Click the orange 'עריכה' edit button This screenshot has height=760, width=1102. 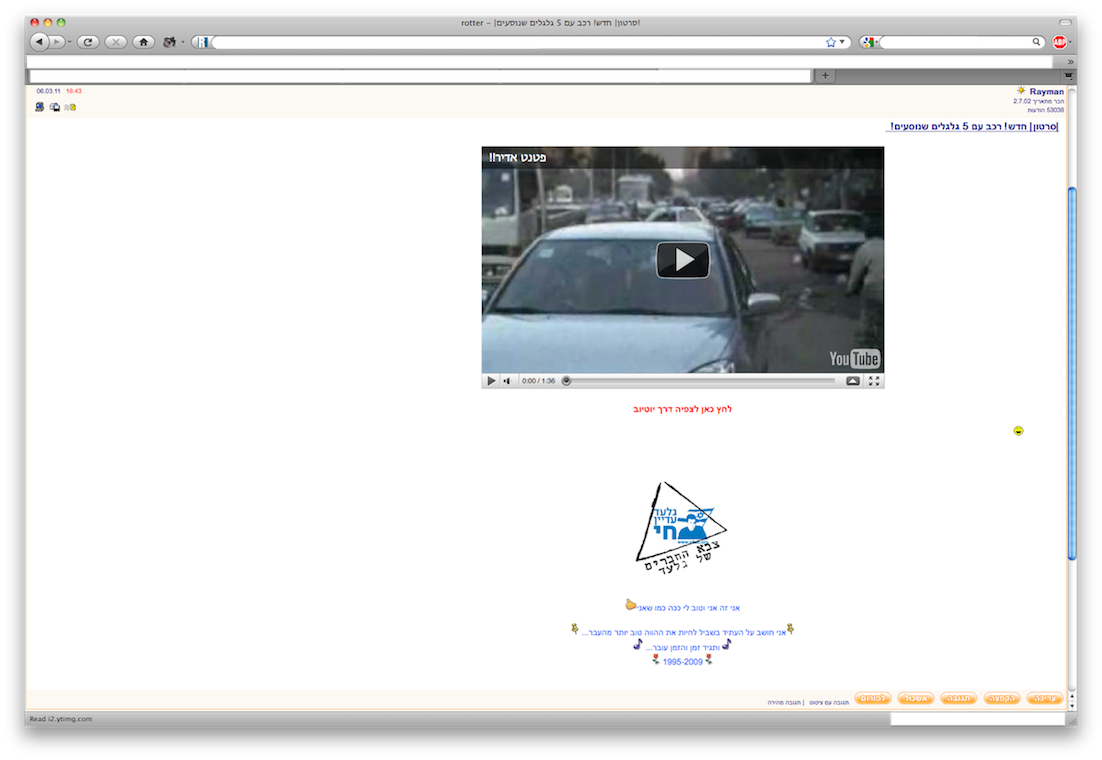pos(1045,698)
